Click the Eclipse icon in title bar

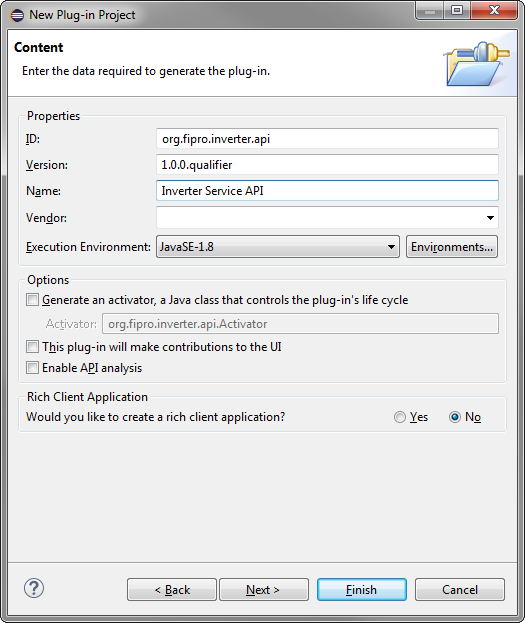(x=17, y=15)
